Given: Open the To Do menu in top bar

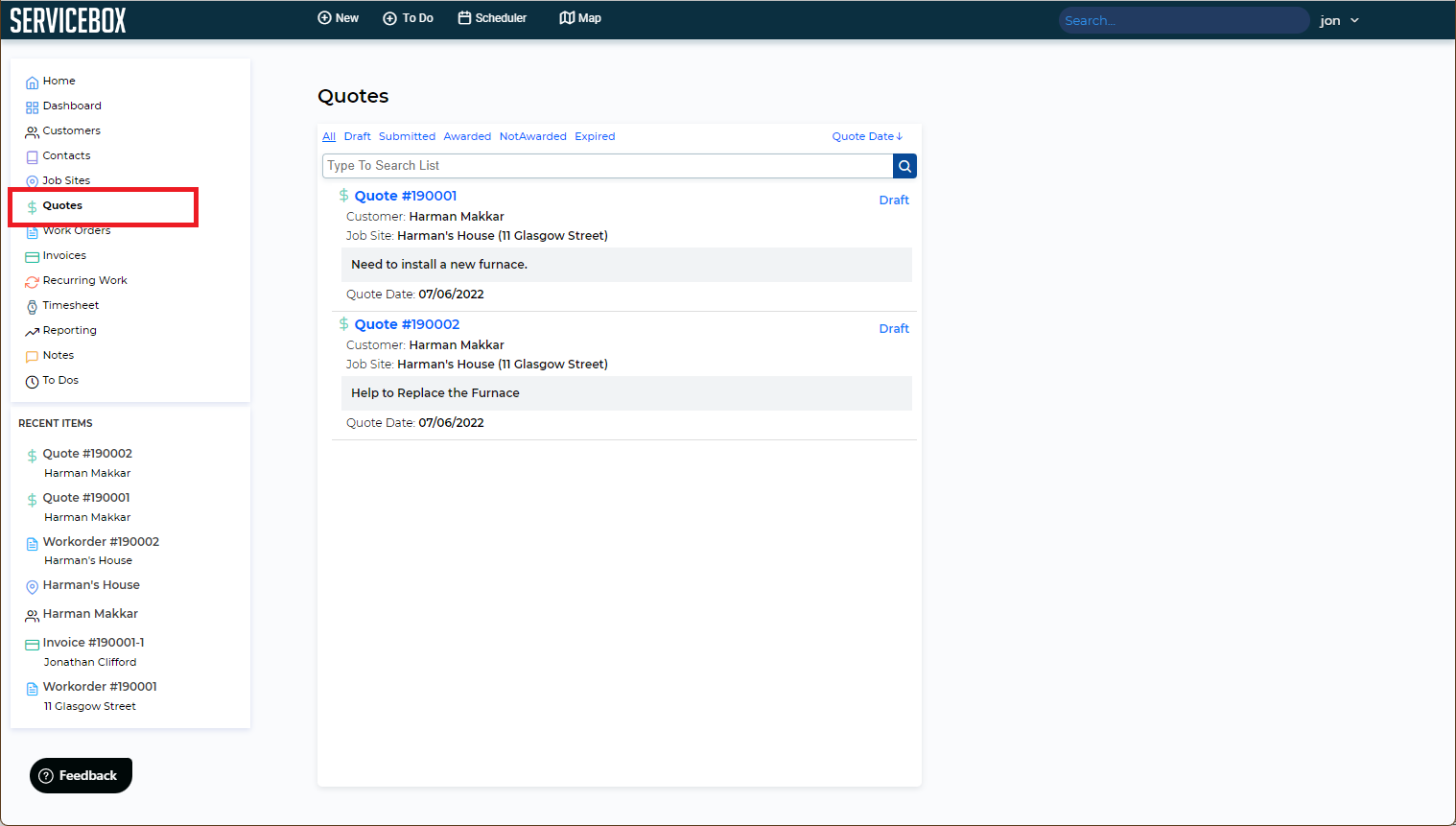Looking at the screenshot, I should 408,18.
